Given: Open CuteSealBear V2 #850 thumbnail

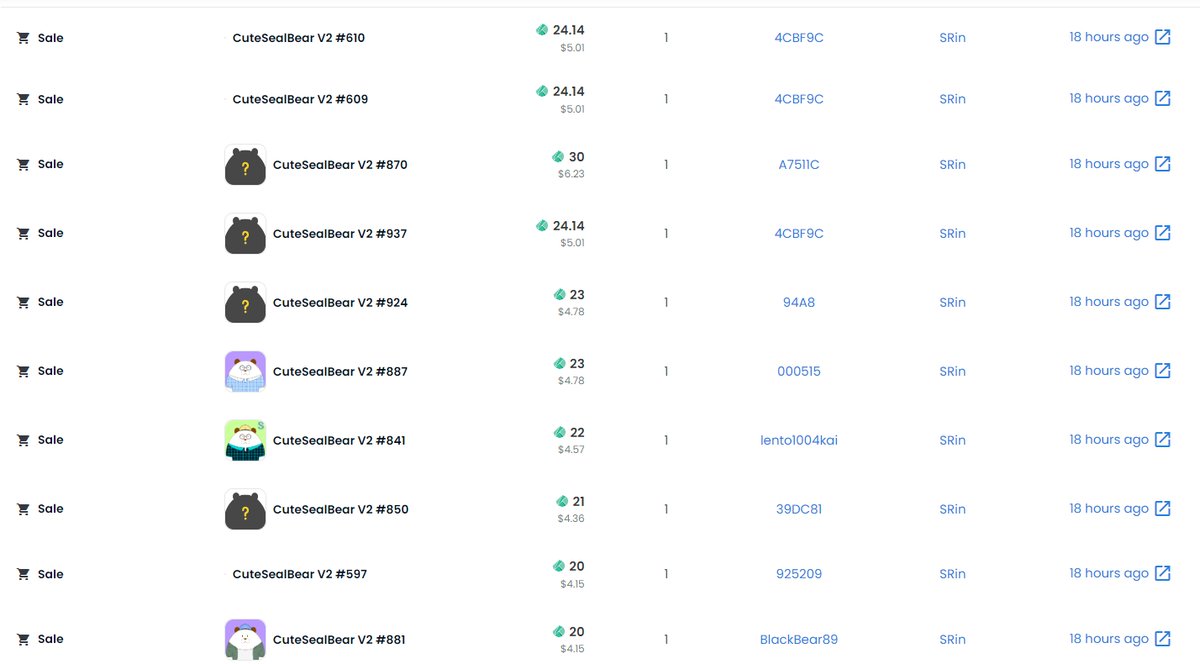Looking at the screenshot, I should pyautogui.click(x=245, y=509).
